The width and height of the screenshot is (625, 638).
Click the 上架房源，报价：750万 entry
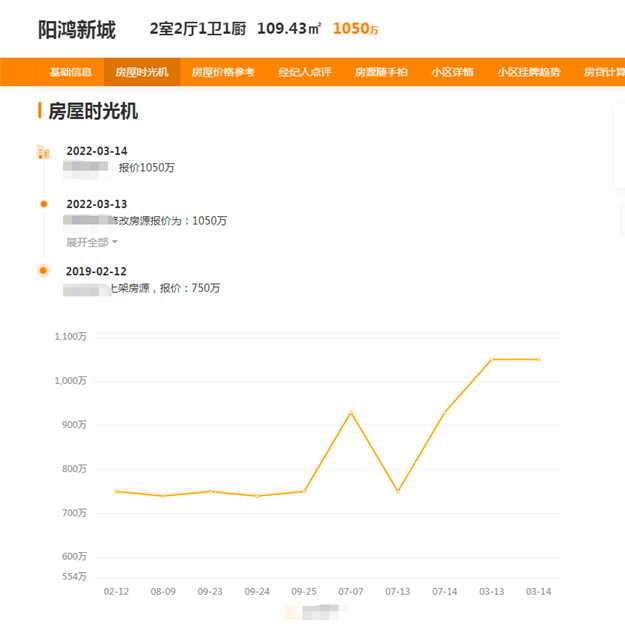(x=165, y=288)
